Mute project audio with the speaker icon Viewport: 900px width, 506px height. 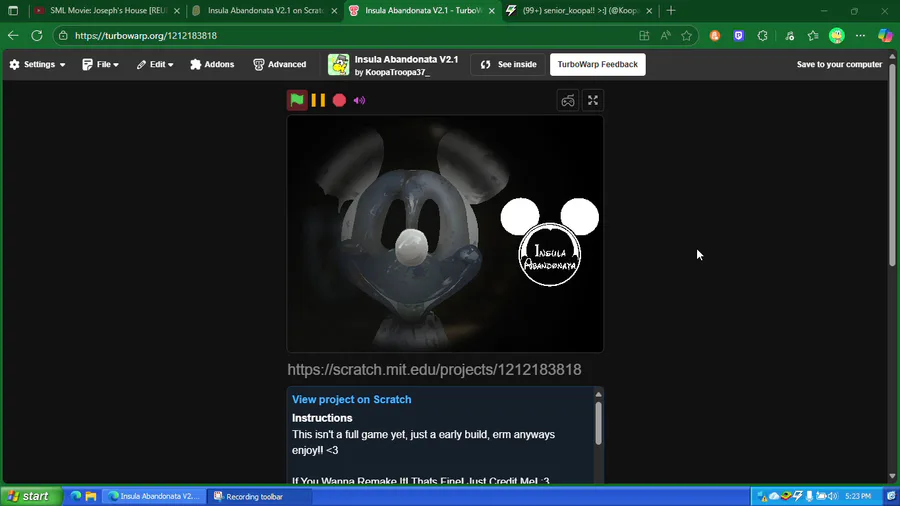pos(359,100)
